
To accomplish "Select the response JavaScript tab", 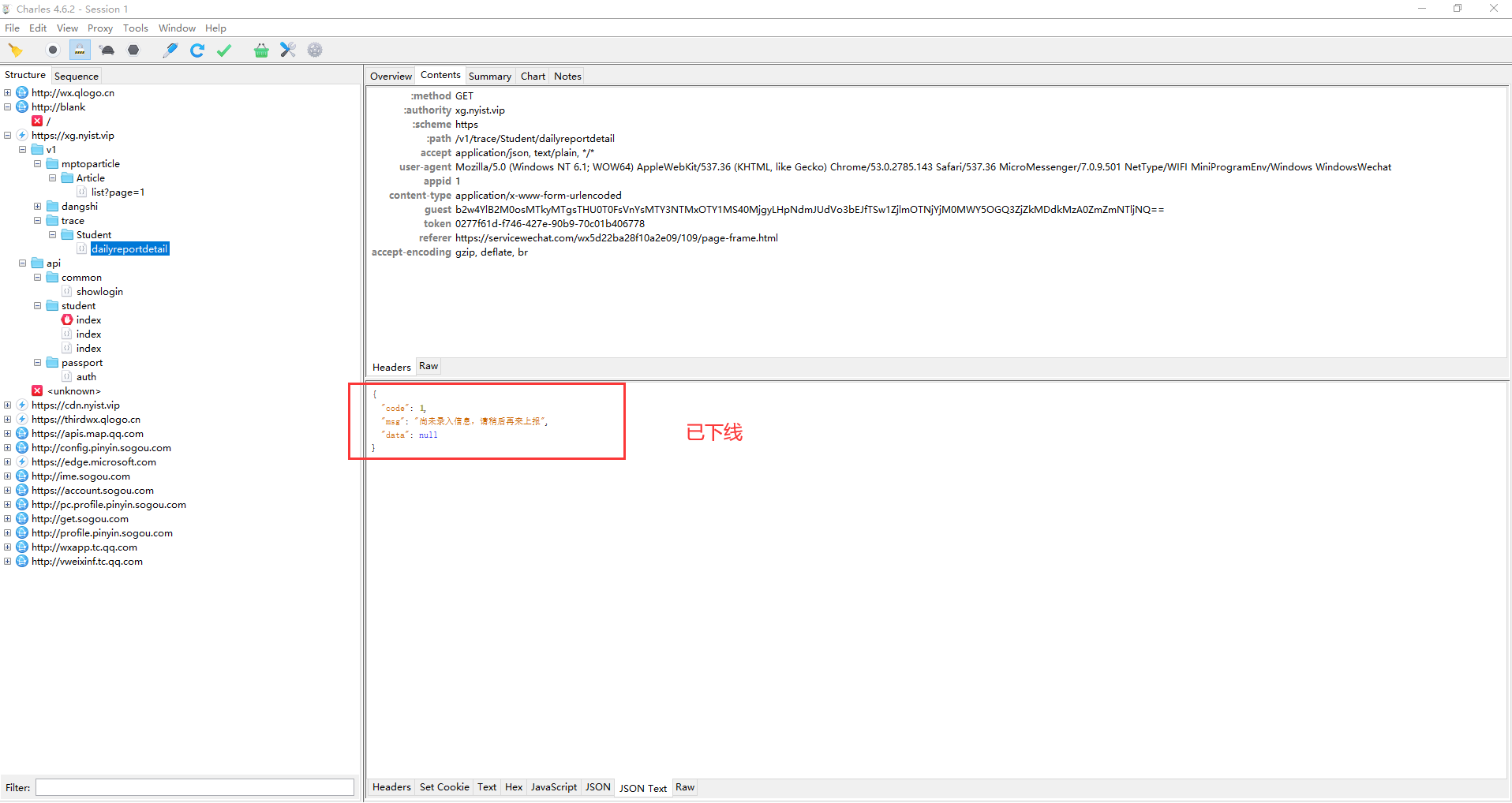I will pos(554,787).
